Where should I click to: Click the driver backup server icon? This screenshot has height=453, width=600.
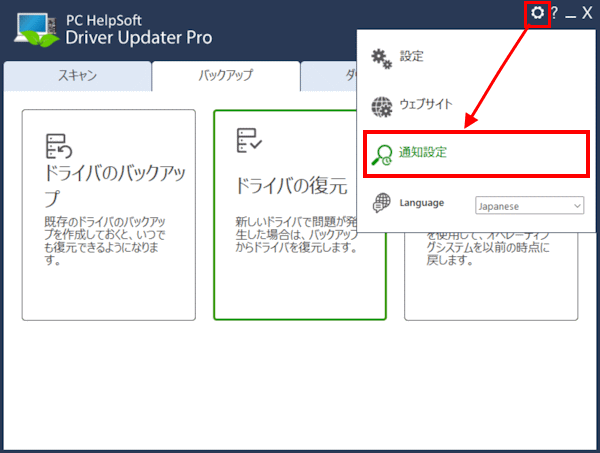pos(59,146)
